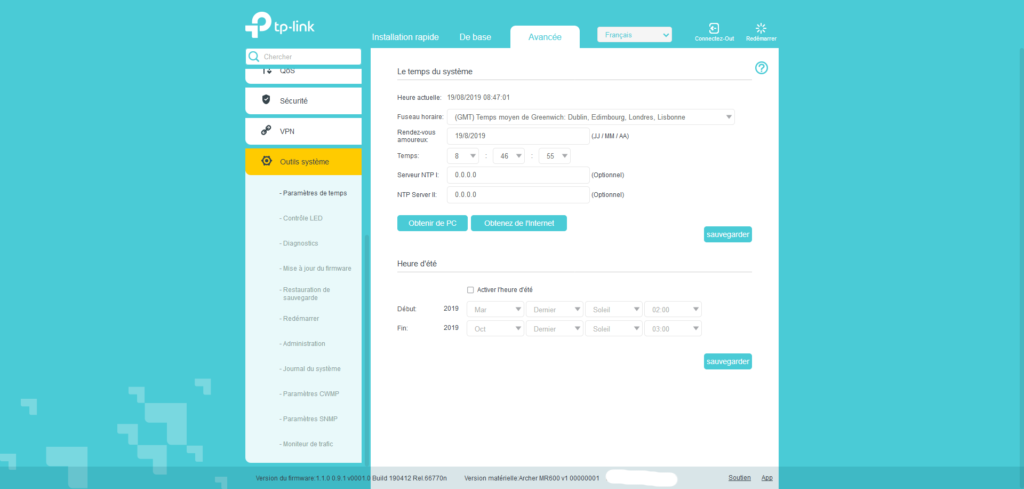Switch to the Installation rapide tab
Image resolution: width=1024 pixels, height=489 pixels.
click(x=406, y=37)
